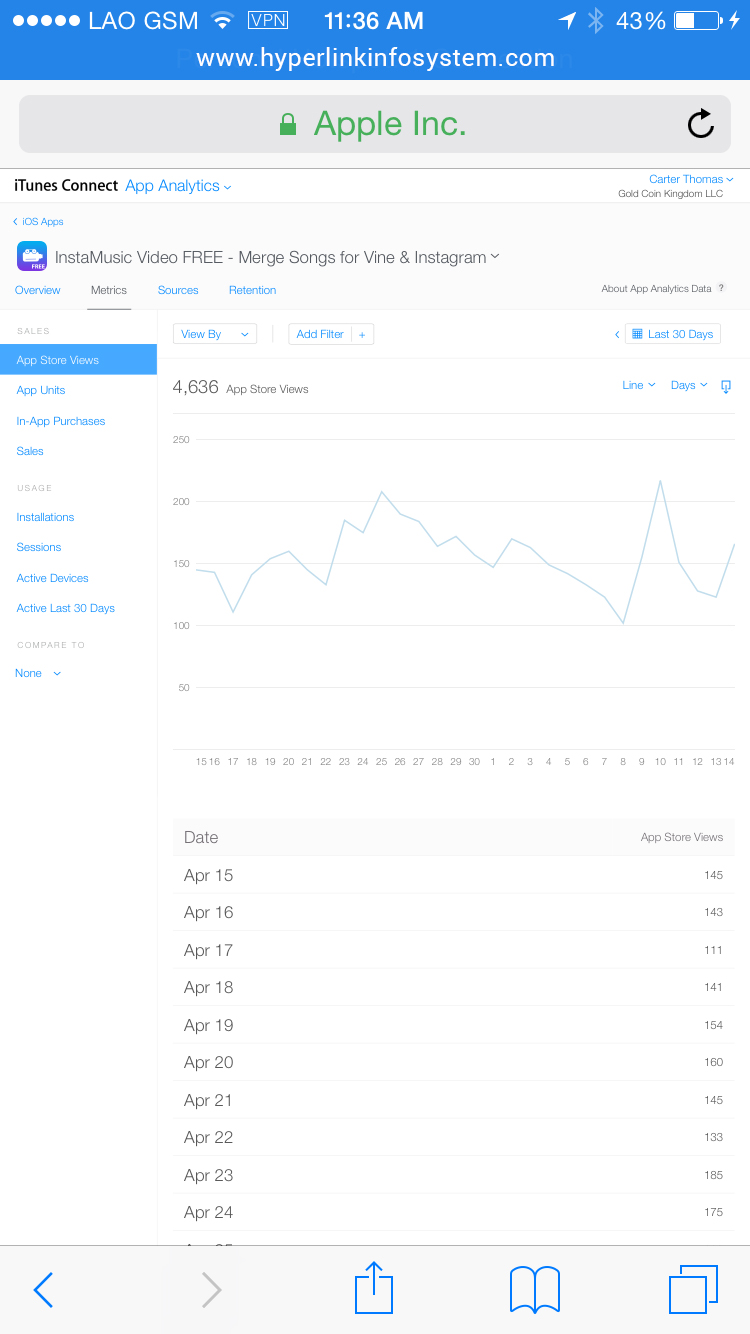The image size is (750, 1334).
Task: Switch to the Retention tab
Action: (252, 290)
